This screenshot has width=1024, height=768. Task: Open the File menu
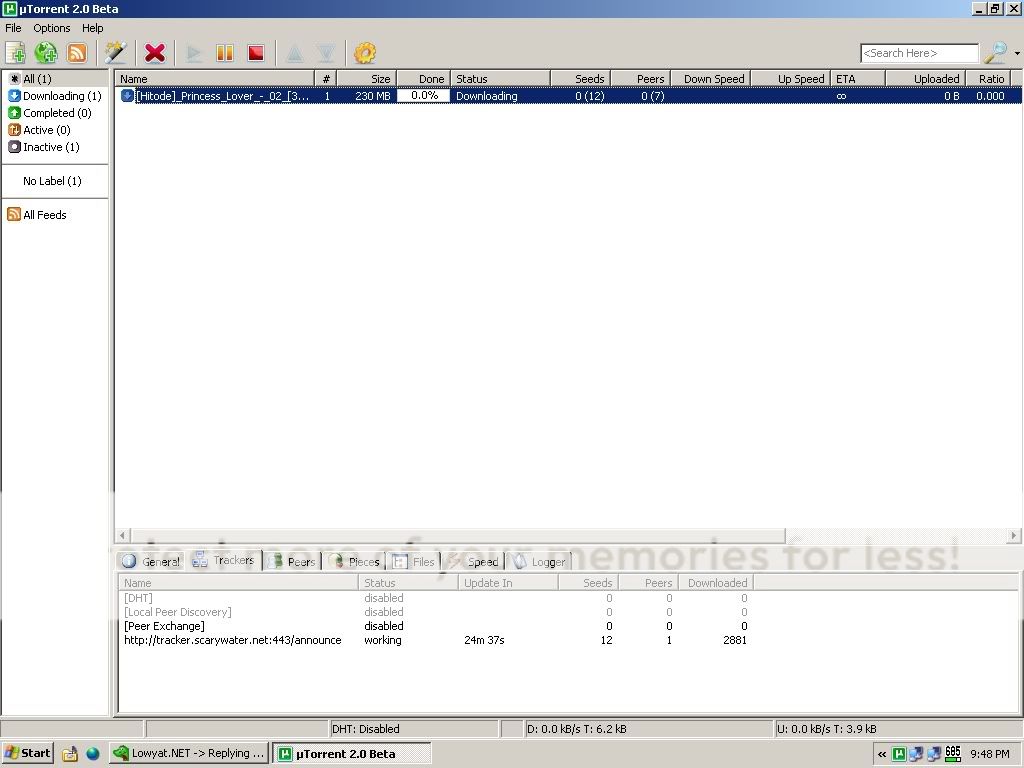[x=13, y=28]
